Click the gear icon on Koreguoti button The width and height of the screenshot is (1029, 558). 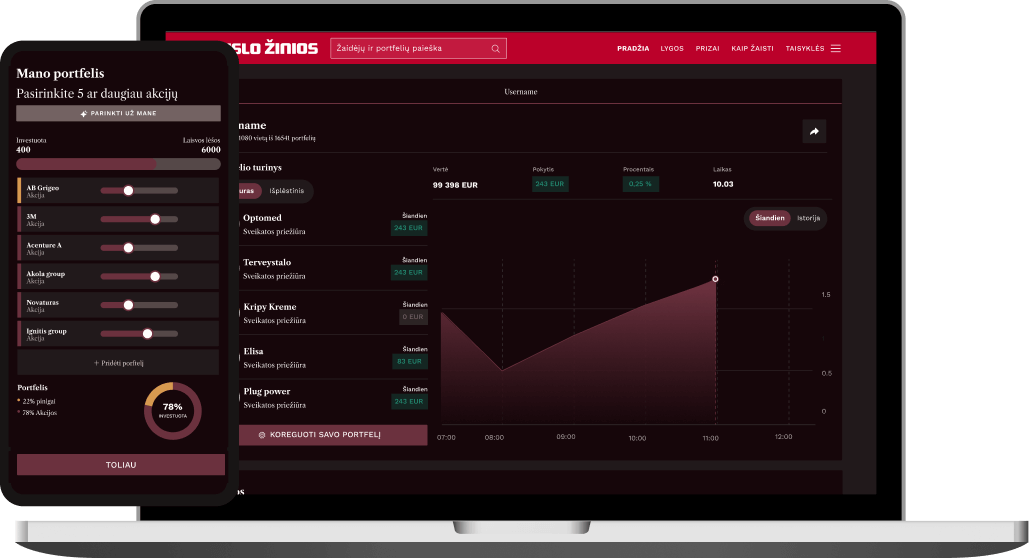coord(262,436)
